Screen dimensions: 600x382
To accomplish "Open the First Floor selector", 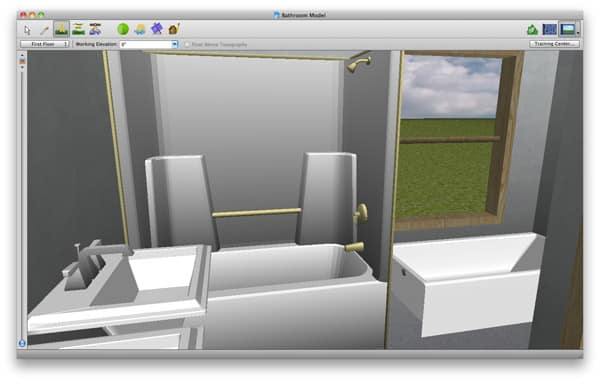I will 45,44.
